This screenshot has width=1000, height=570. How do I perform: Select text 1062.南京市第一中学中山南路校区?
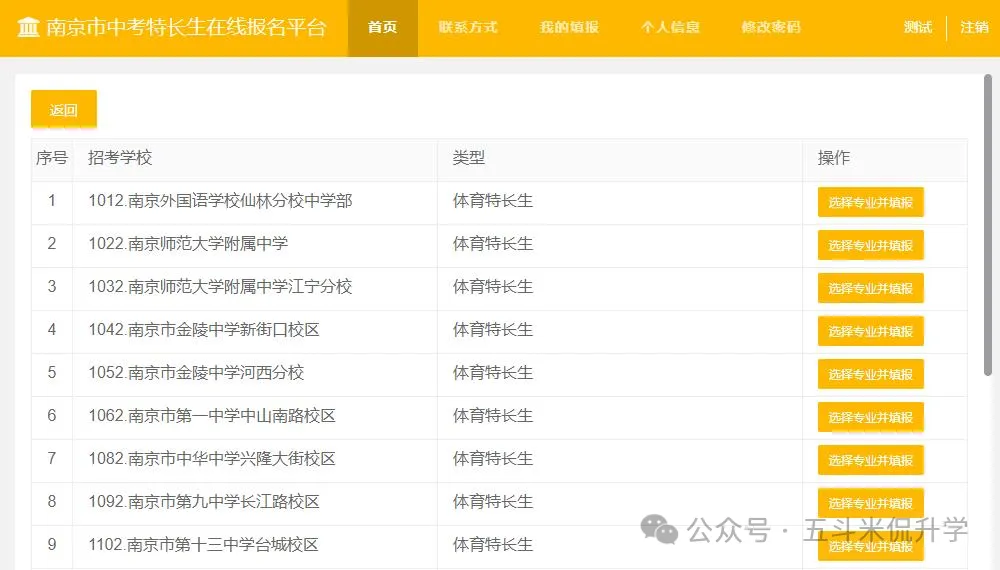pos(212,416)
